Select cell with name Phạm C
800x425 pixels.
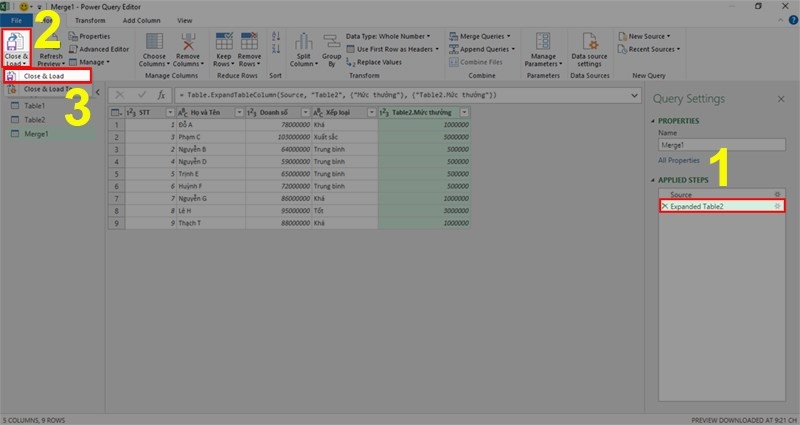point(211,137)
